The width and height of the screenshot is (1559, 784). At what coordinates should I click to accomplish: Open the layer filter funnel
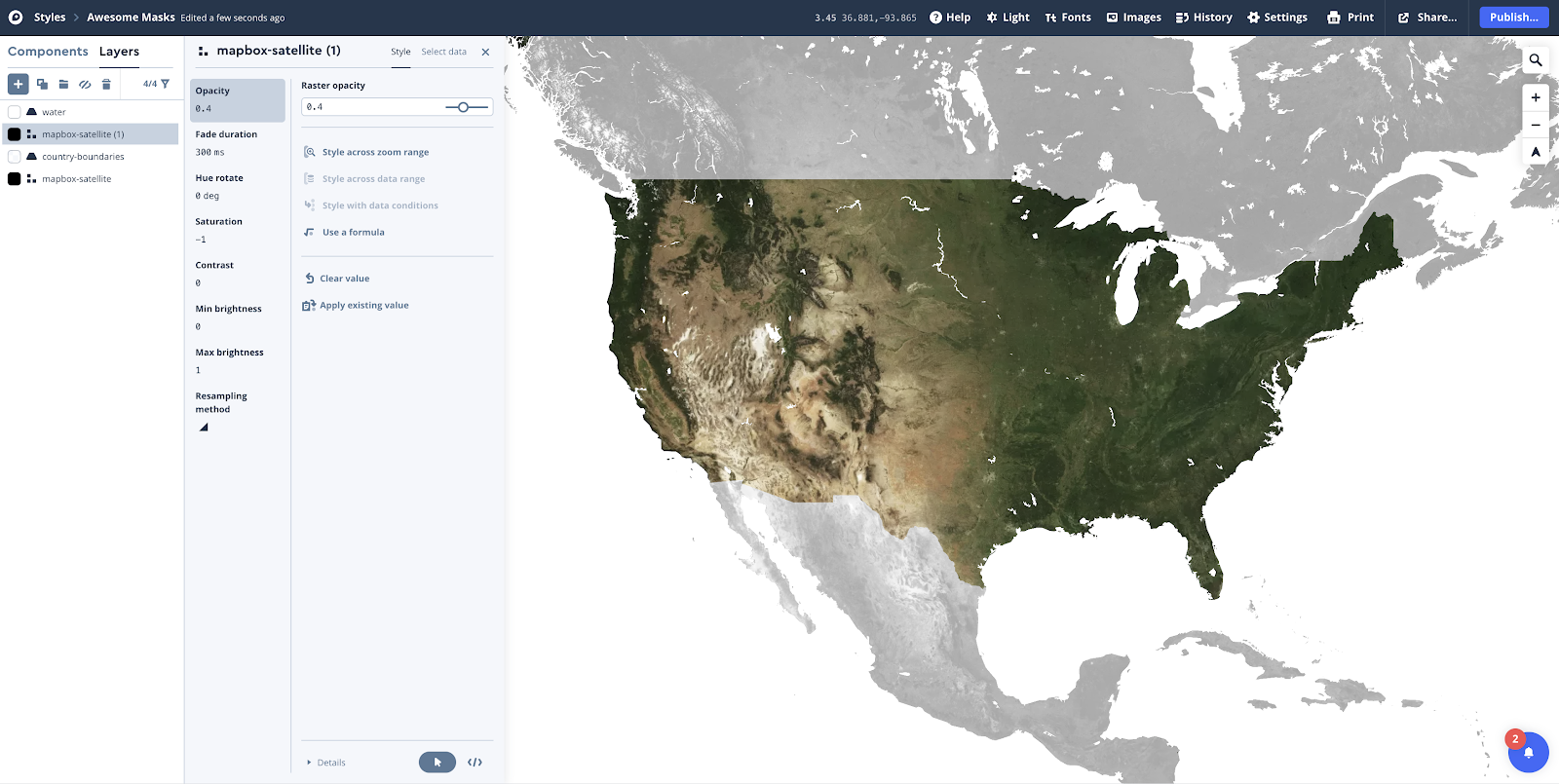pyautogui.click(x=165, y=84)
